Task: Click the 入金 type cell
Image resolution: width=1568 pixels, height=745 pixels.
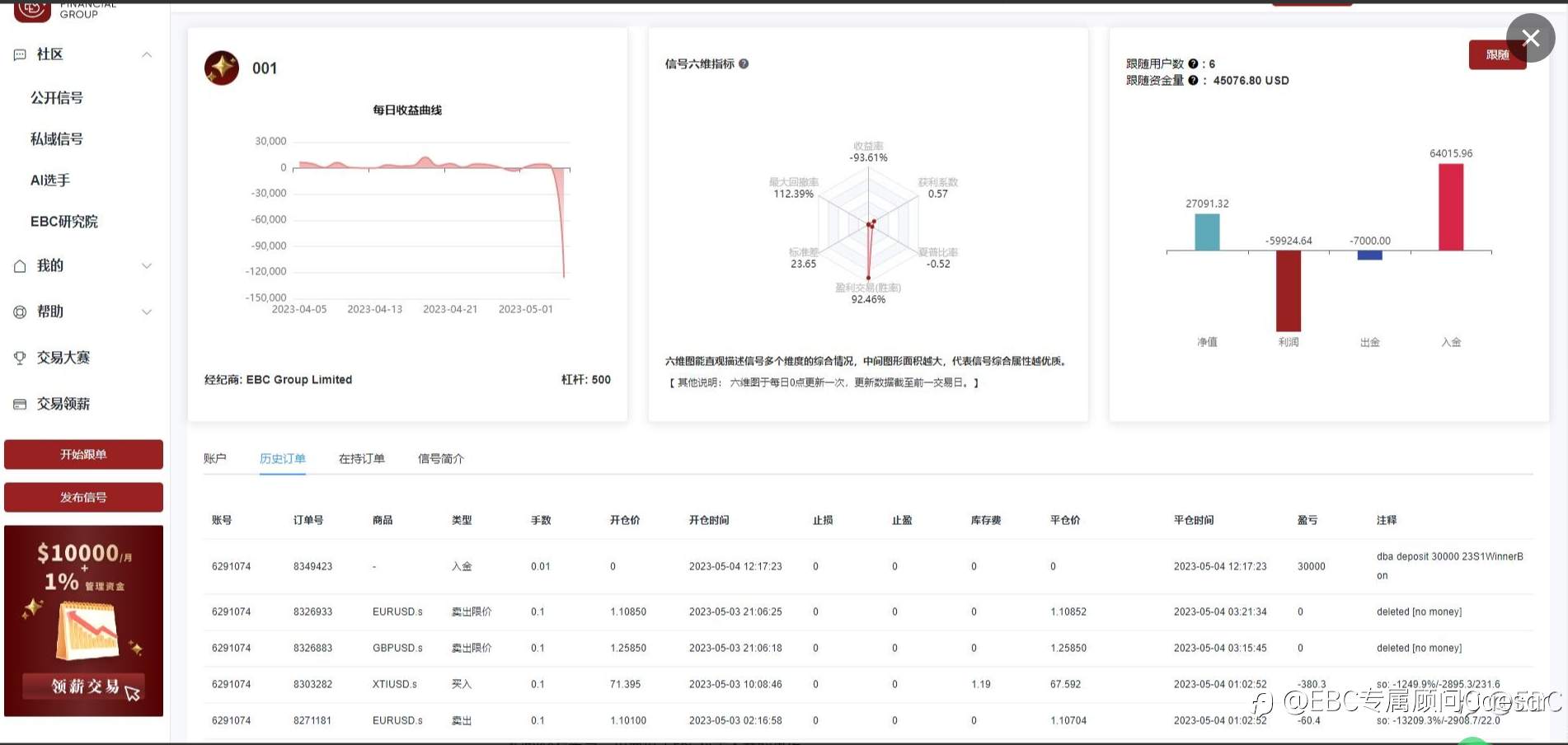Action: (462, 566)
